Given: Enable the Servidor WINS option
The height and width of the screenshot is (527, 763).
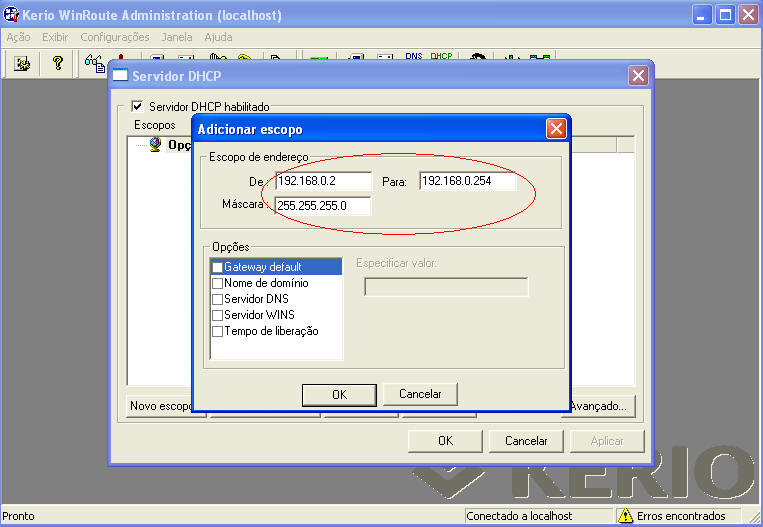Looking at the screenshot, I should point(217,315).
